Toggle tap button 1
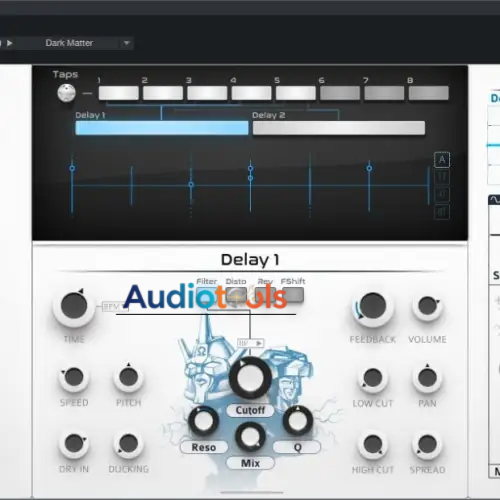The height and width of the screenshot is (500, 500). click(119, 93)
